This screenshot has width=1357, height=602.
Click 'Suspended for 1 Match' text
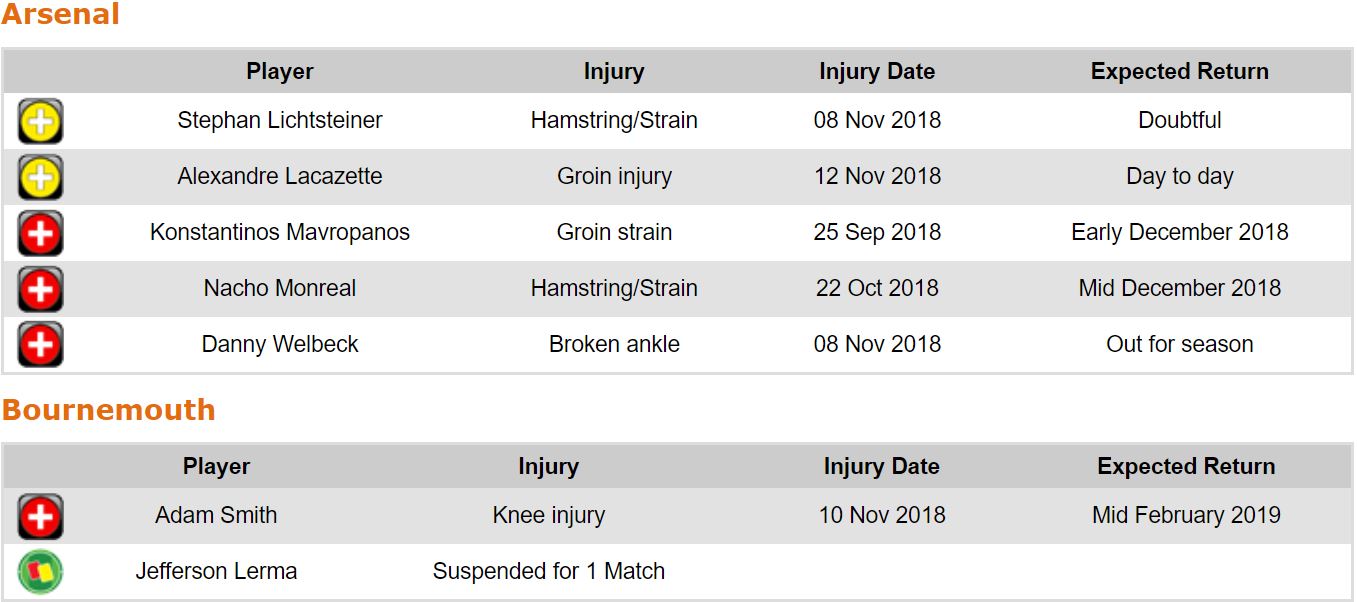point(548,572)
